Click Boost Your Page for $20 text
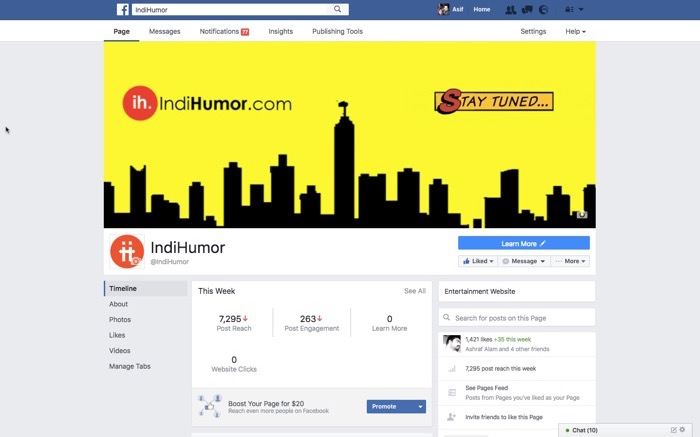The height and width of the screenshot is (437, 700). point(266,403)
